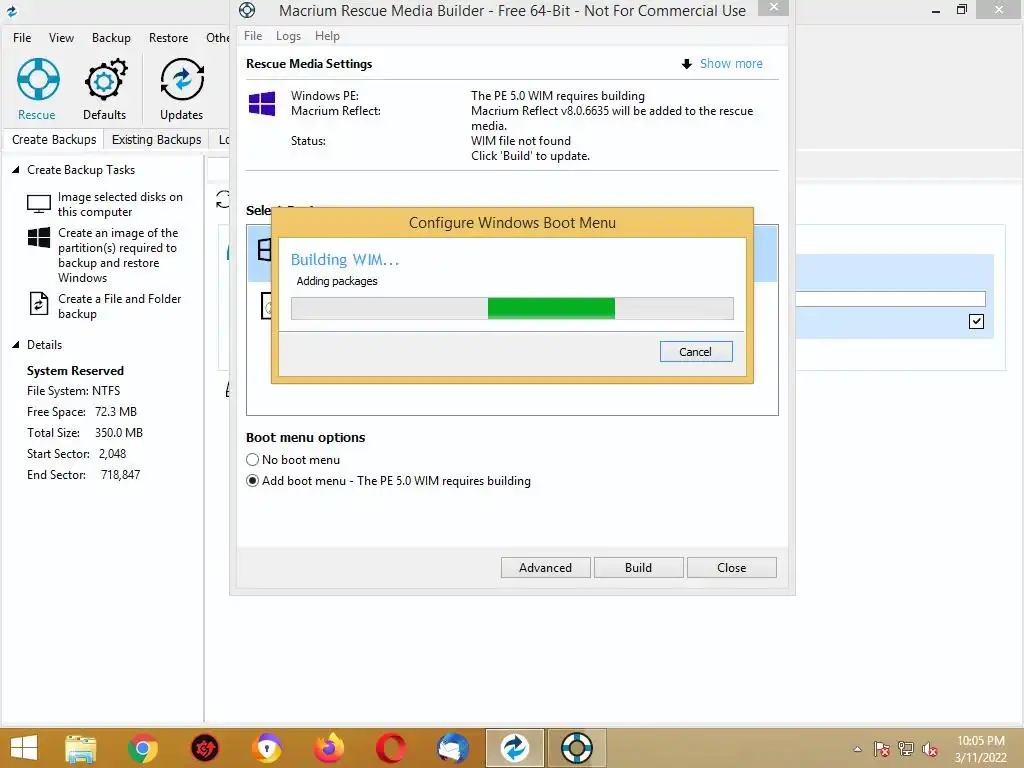Open the Windows Start button

point(24,748)
